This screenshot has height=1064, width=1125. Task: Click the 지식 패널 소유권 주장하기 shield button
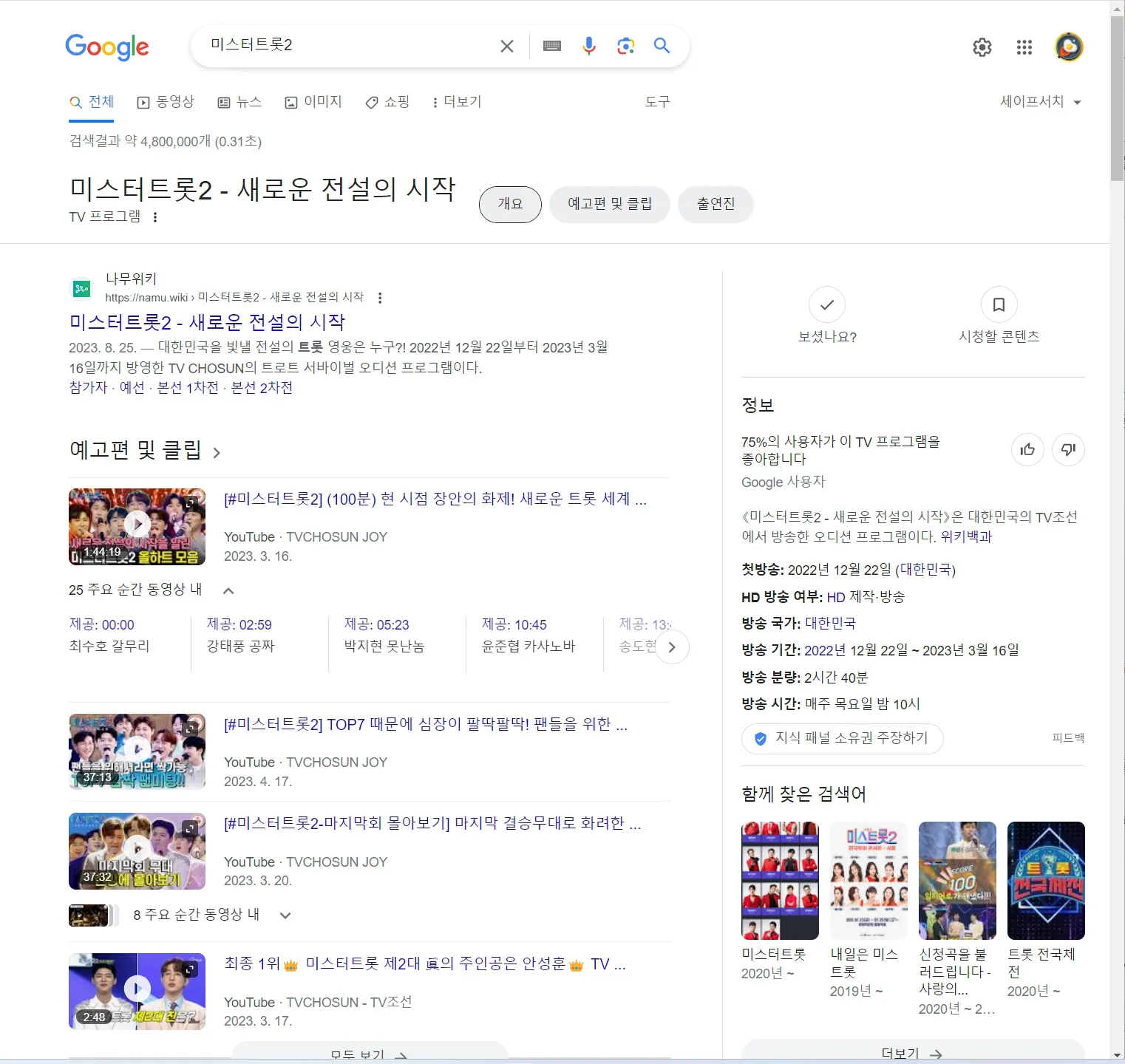click(x=842, y=738)
